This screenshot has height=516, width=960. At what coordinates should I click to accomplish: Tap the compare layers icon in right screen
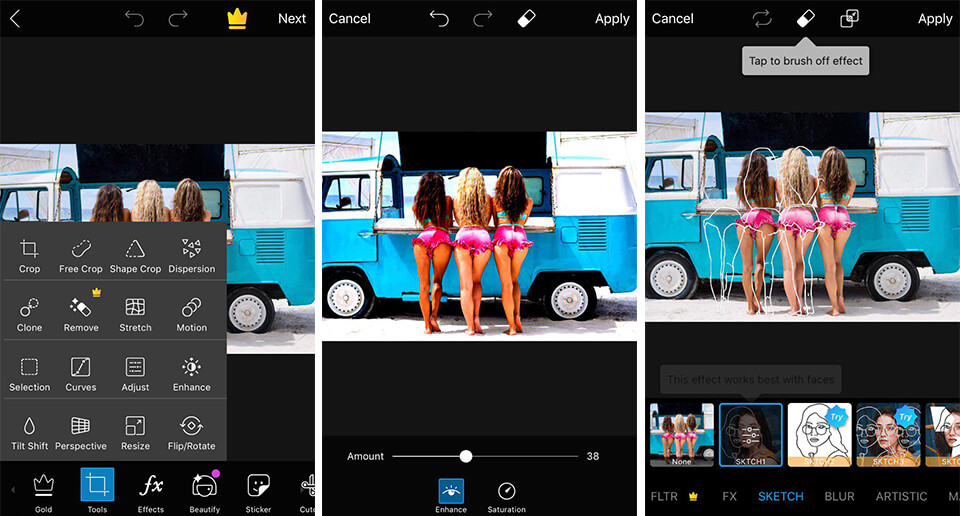pos(849,19)
